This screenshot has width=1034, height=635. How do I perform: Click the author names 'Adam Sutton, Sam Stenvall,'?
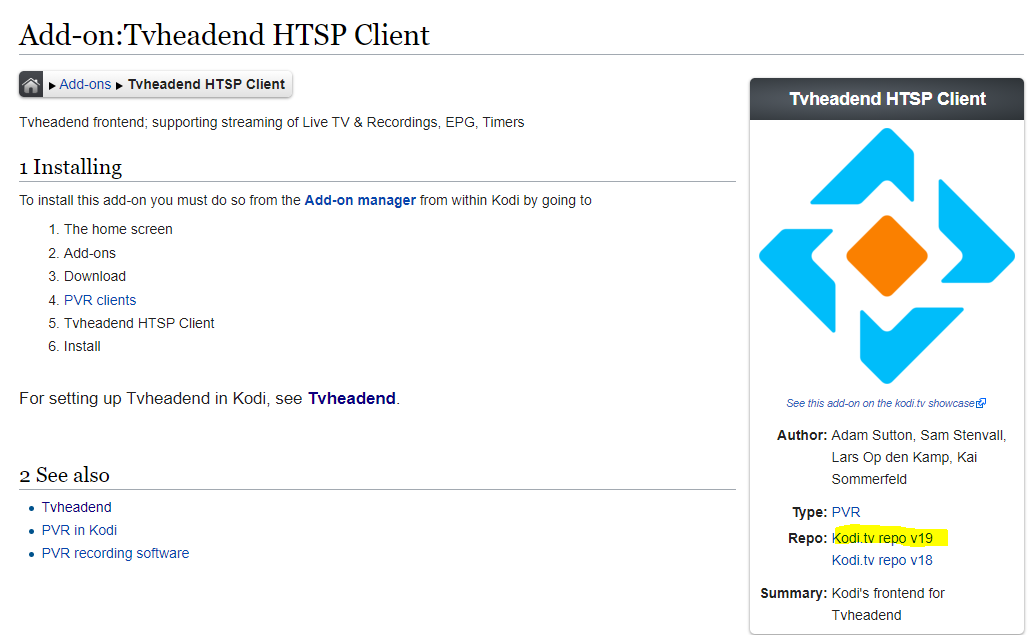[919, 435]
